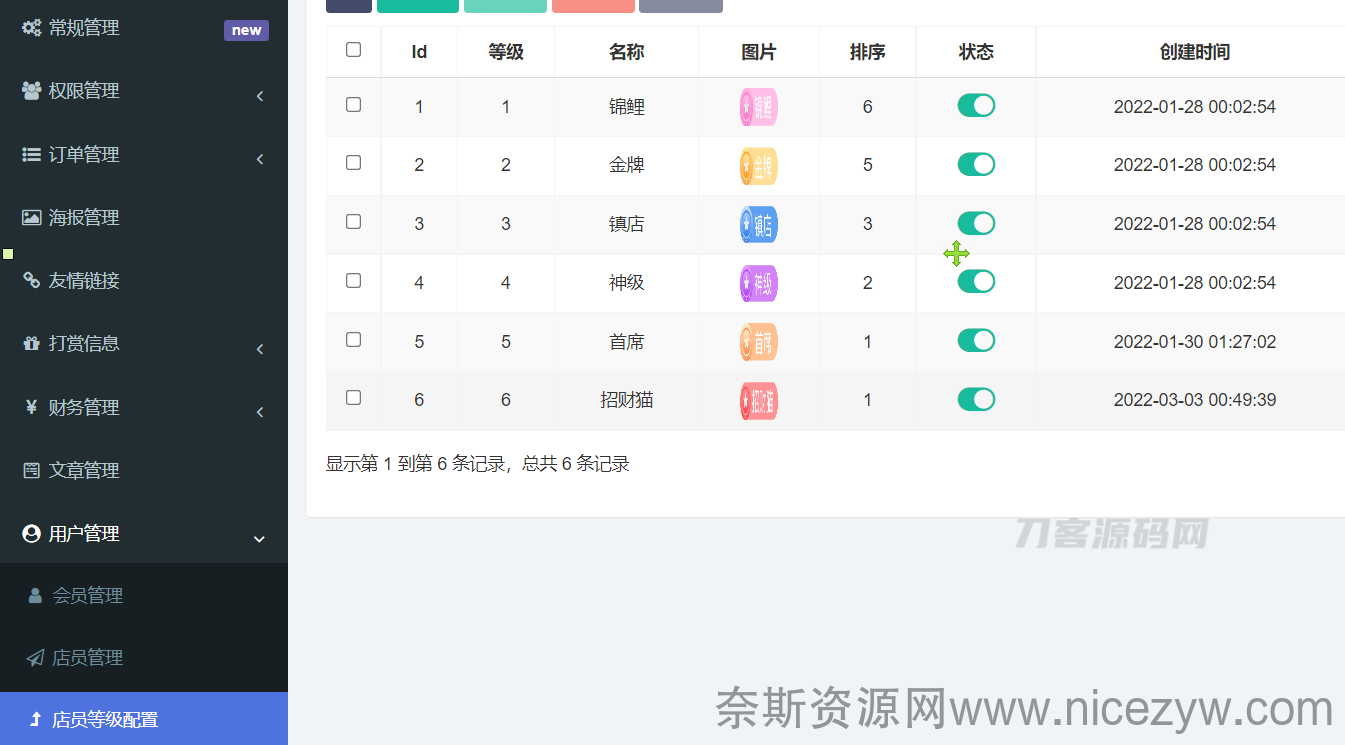Screen dimensions: 1345x745
Task: Open the 海报管理 menu item
Action: (144, 217)
